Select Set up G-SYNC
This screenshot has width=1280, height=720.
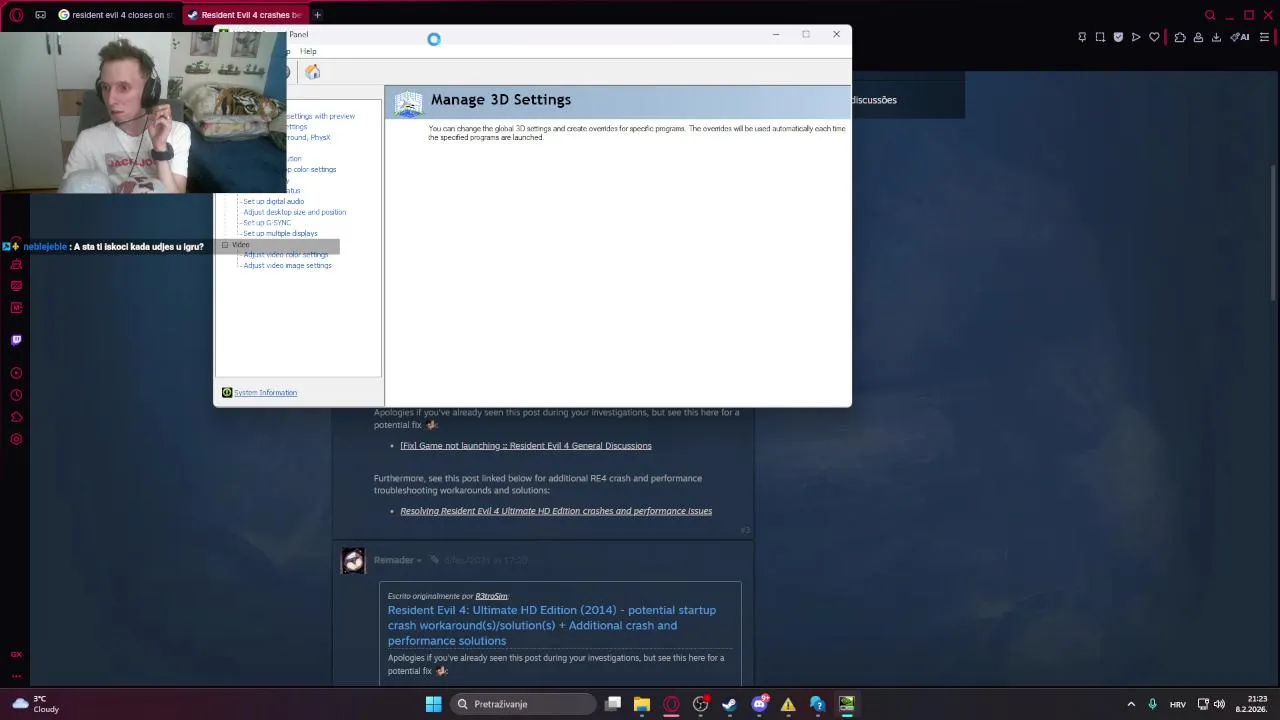[267, 223]
